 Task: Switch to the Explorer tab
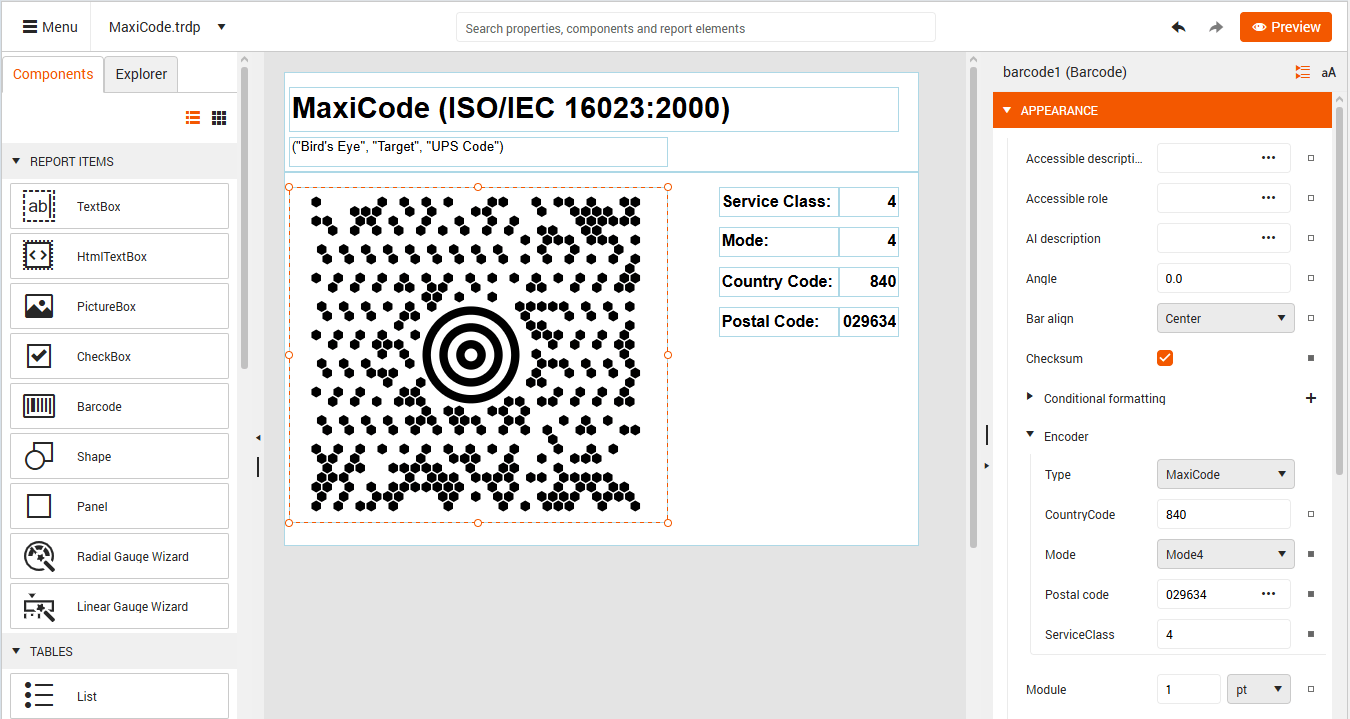click(x=141, y=75)
